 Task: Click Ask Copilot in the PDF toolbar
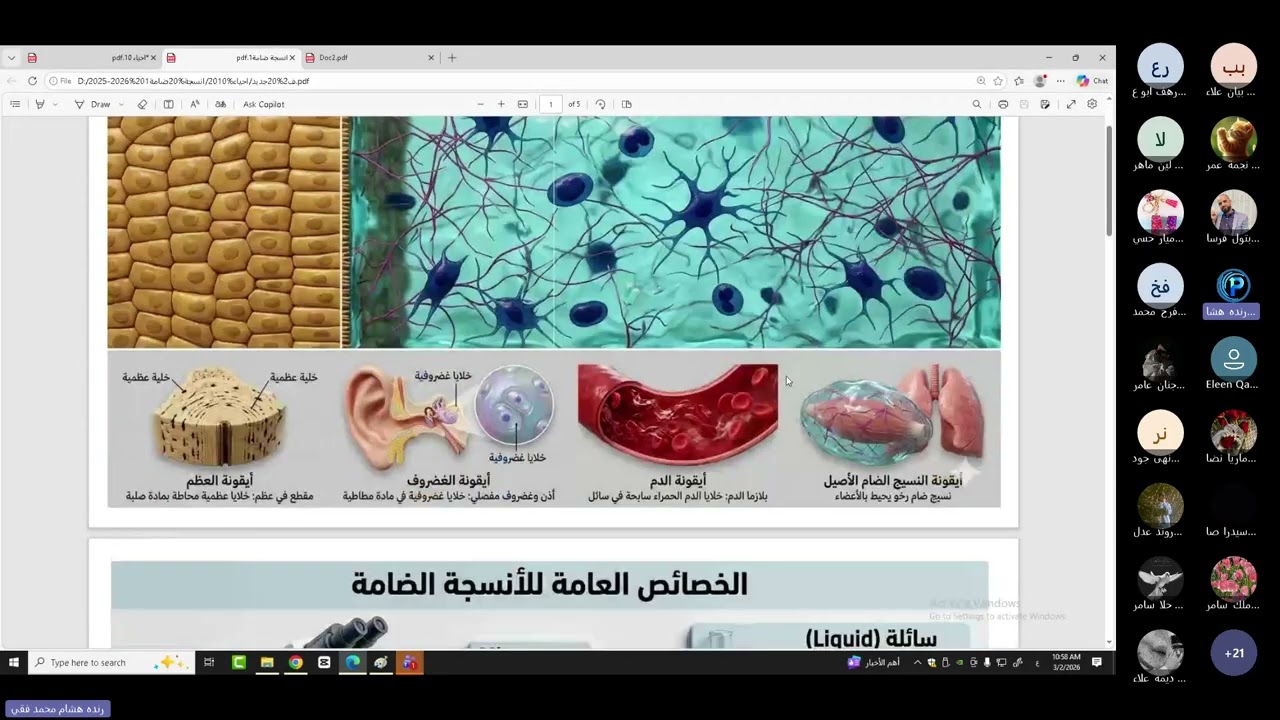point(264,104)
